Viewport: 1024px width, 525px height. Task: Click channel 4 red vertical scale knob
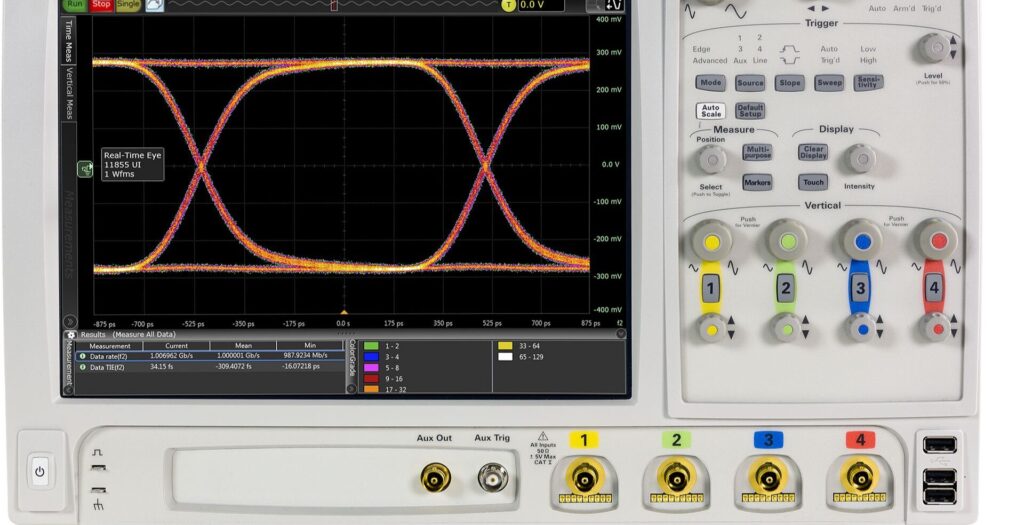[936, 240]
